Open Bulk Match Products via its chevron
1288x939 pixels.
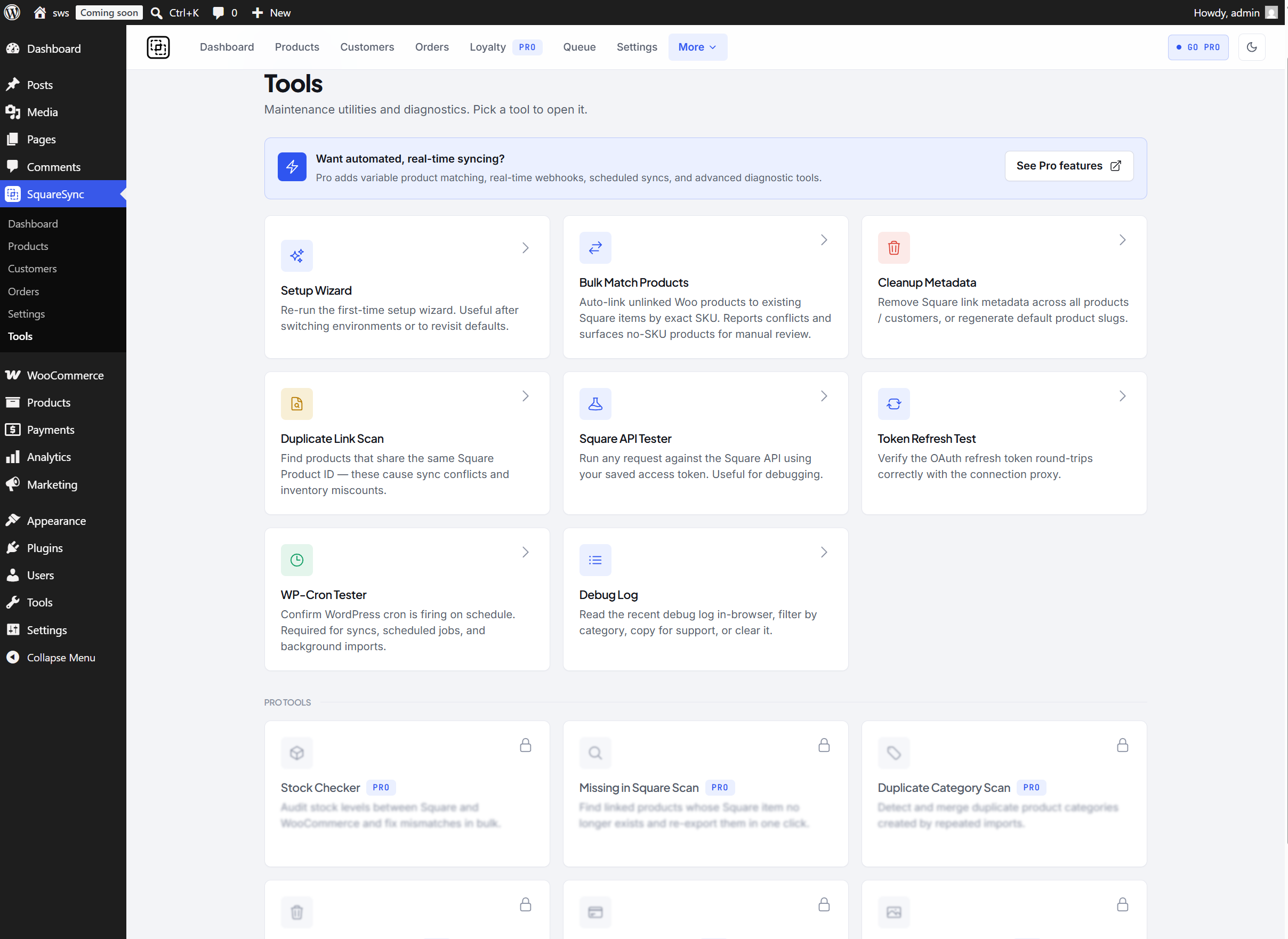[x=824, y=240]
